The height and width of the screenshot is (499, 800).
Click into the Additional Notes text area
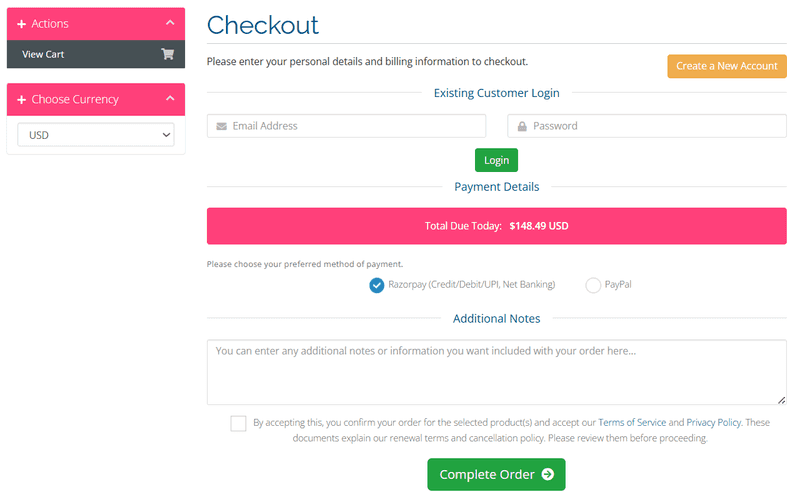coord(496,372)
